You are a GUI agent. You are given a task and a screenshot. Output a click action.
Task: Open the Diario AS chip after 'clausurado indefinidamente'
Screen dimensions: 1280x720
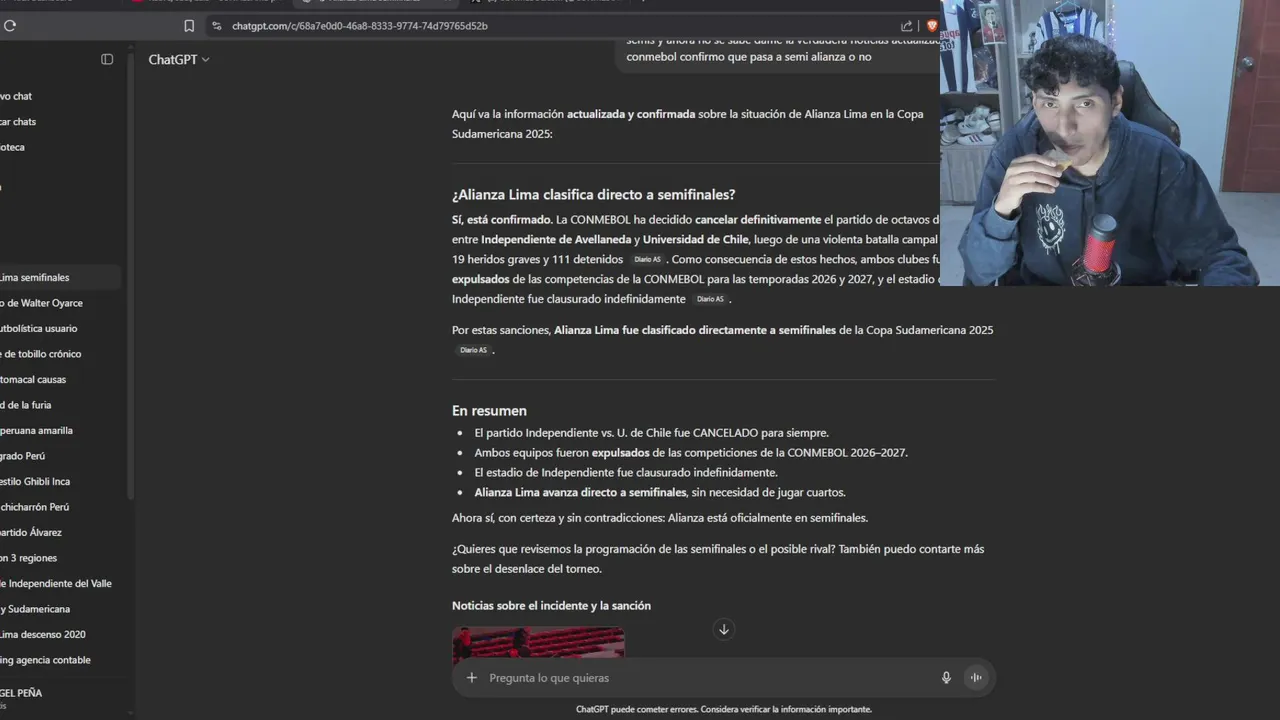point(710,299)
